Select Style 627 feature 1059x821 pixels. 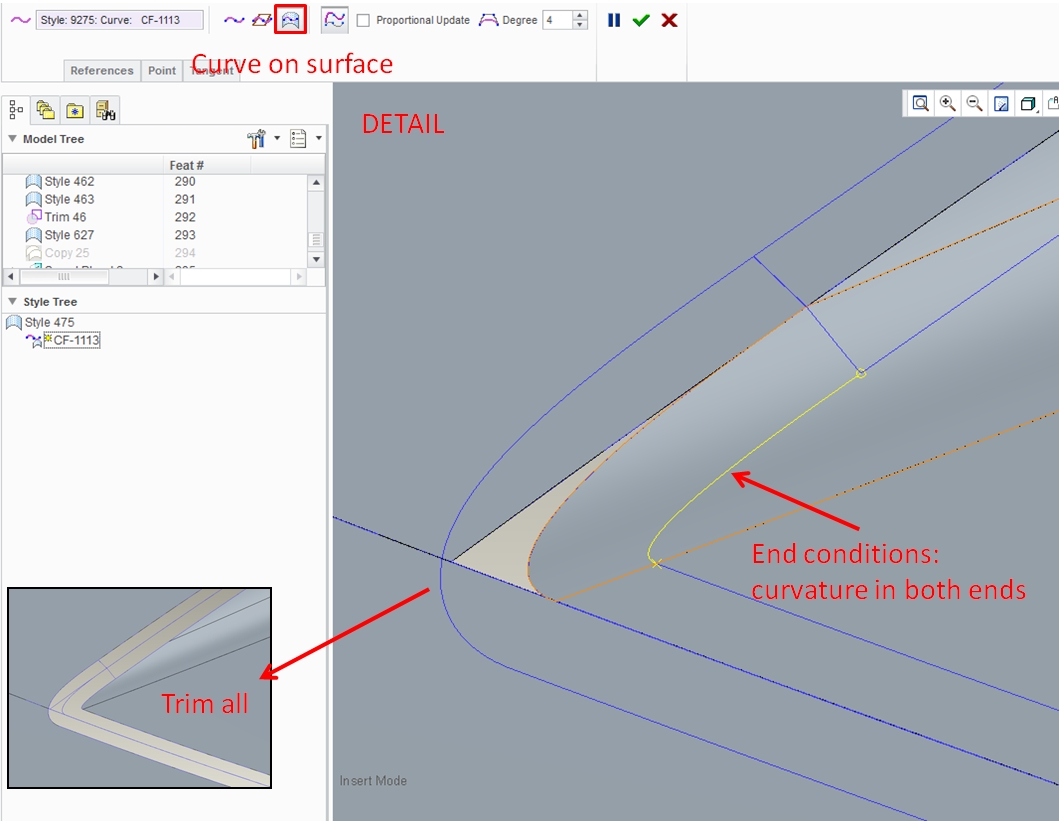[69, 235]
